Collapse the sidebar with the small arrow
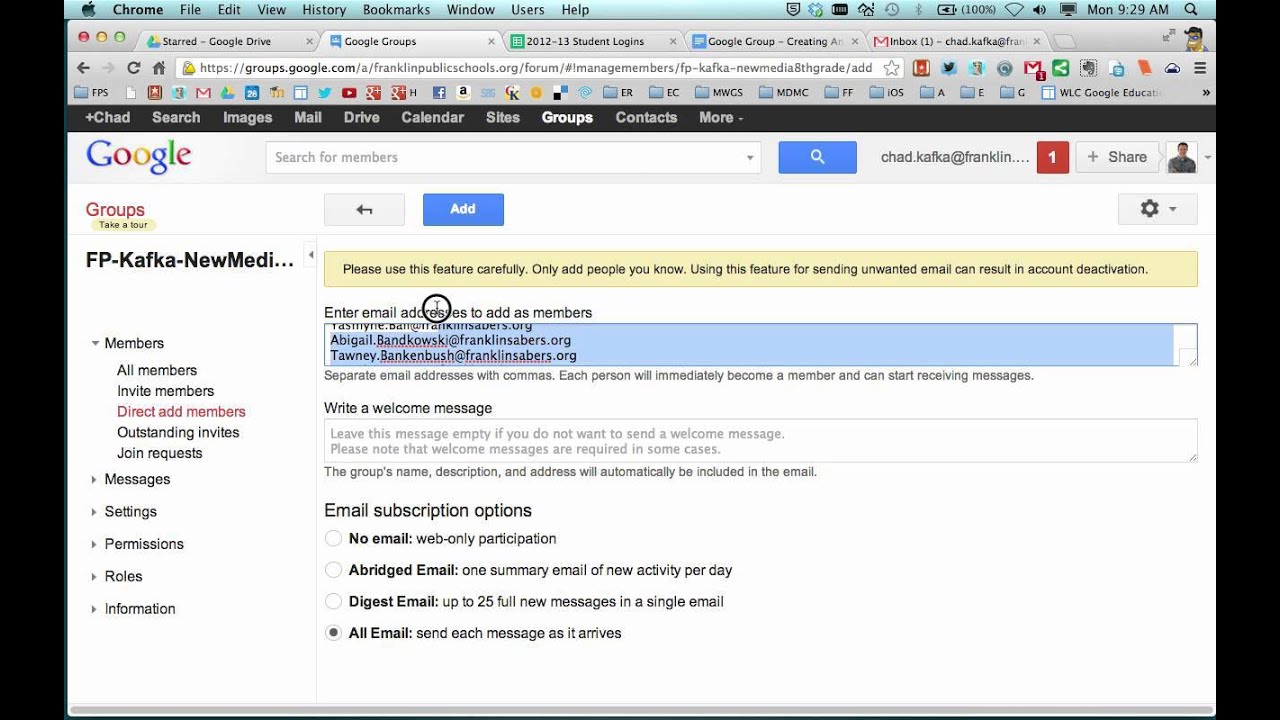The height and width of the screenshot is (720, 1280). click(x=311, y=255)
